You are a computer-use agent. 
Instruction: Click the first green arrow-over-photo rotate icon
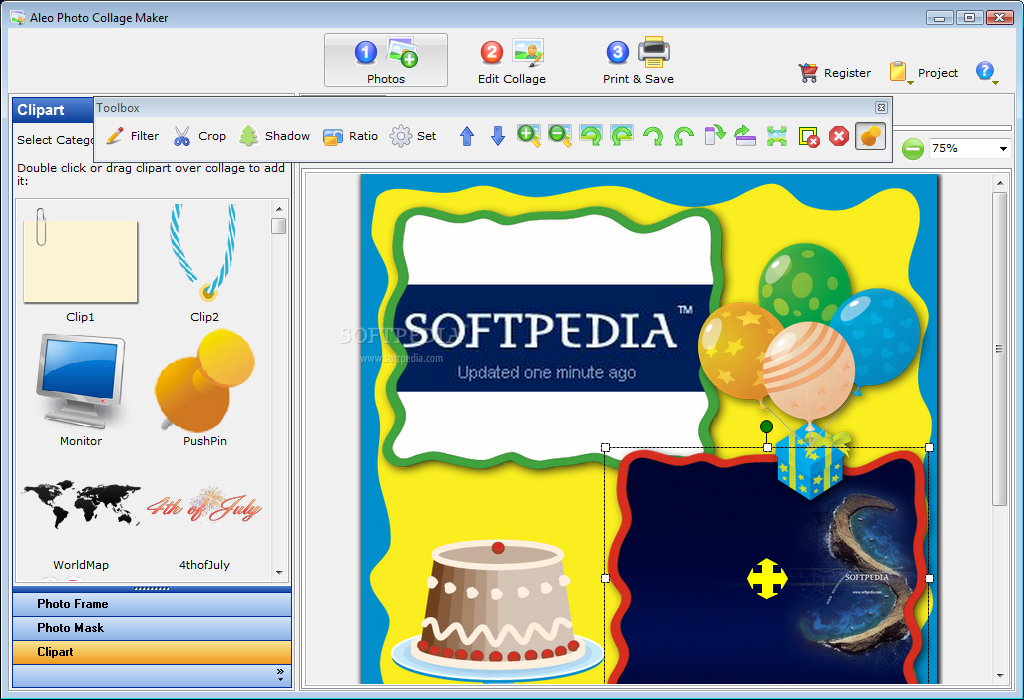click(591, 136)
